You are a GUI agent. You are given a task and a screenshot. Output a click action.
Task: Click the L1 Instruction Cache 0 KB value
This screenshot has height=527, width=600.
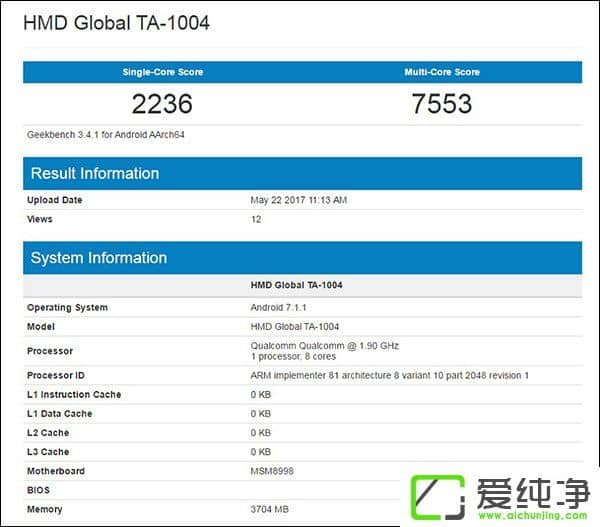point(261,395)
